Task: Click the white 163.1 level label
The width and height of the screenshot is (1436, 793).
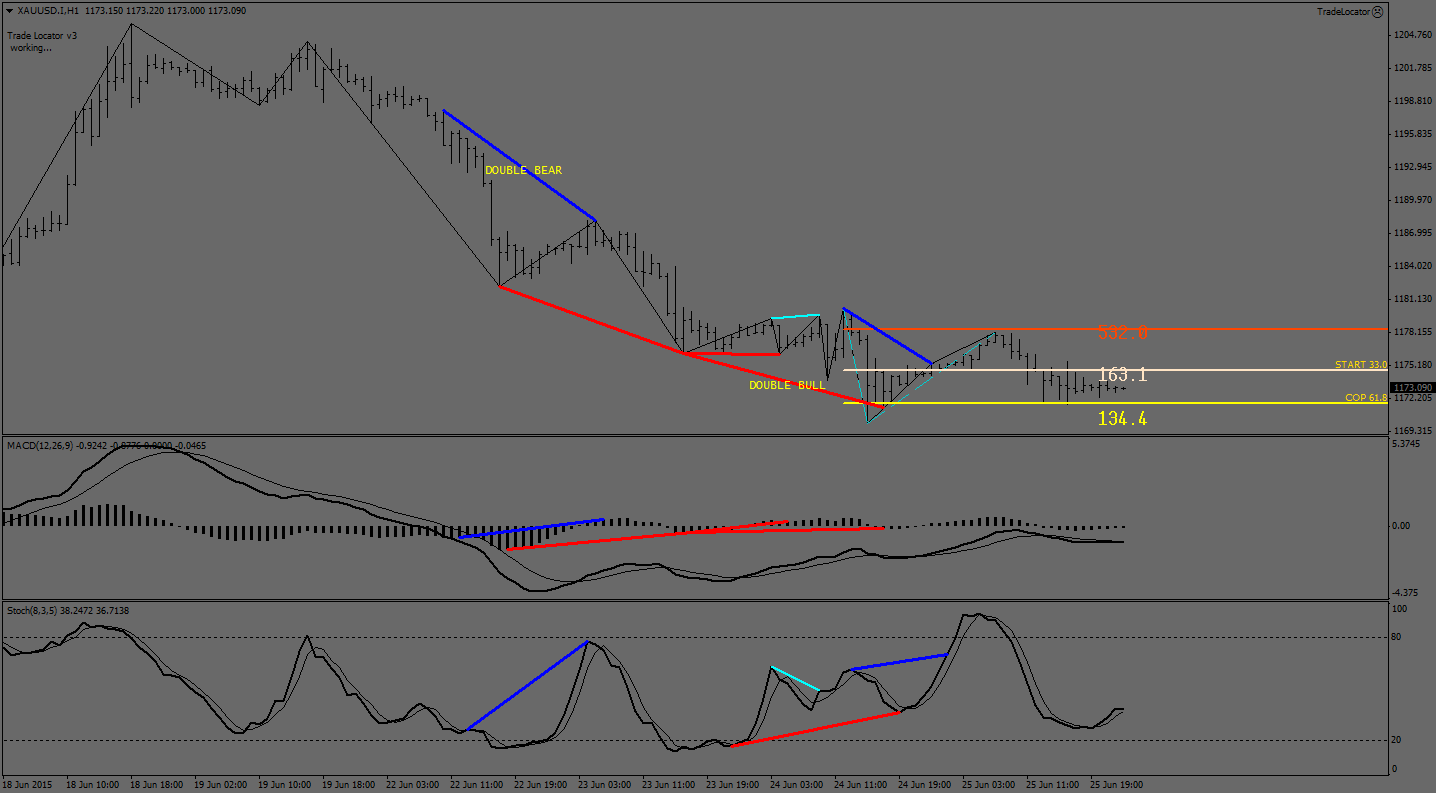Action: (x=1122, y=375)
